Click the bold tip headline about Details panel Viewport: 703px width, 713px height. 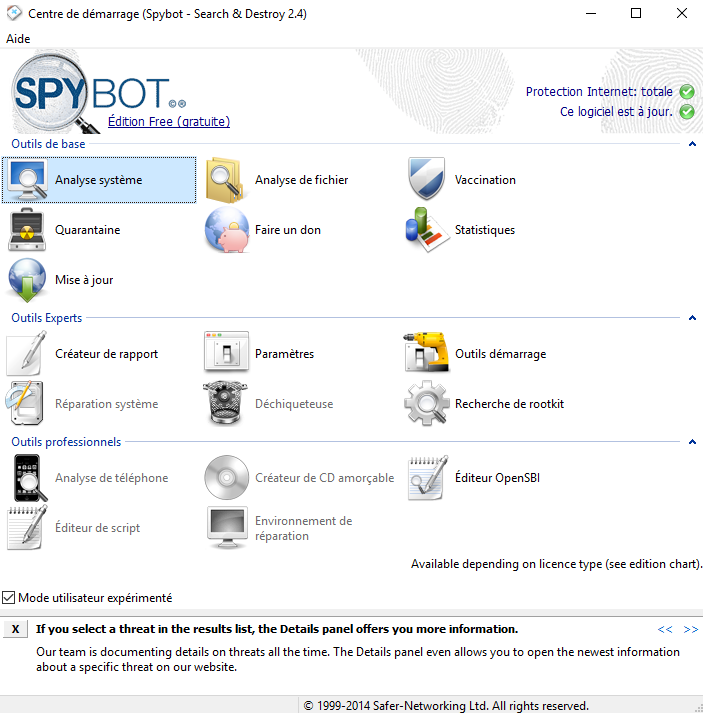coord(277,629)
